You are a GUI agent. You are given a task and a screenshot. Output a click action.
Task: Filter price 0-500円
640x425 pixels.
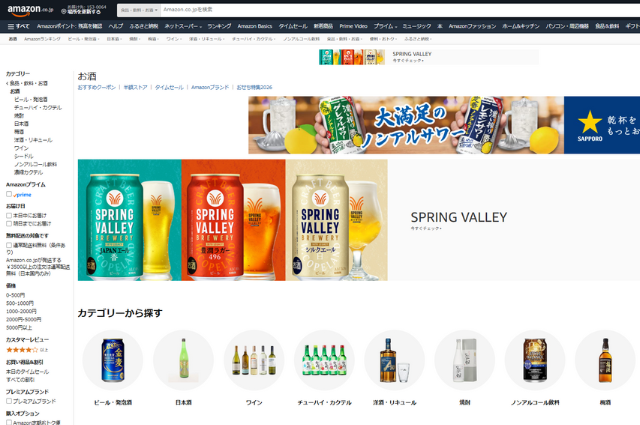[16, 295]
